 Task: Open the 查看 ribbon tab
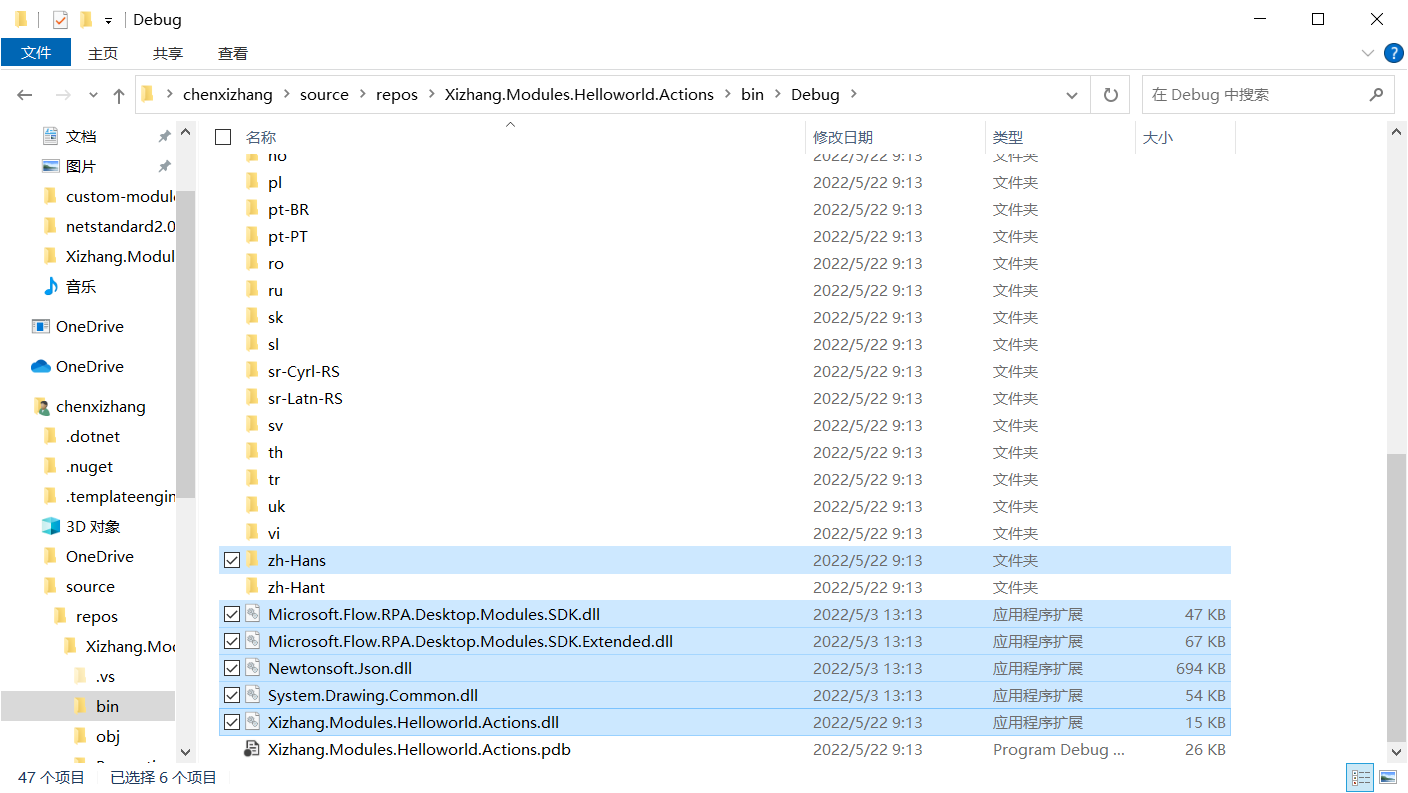(233, 53)
